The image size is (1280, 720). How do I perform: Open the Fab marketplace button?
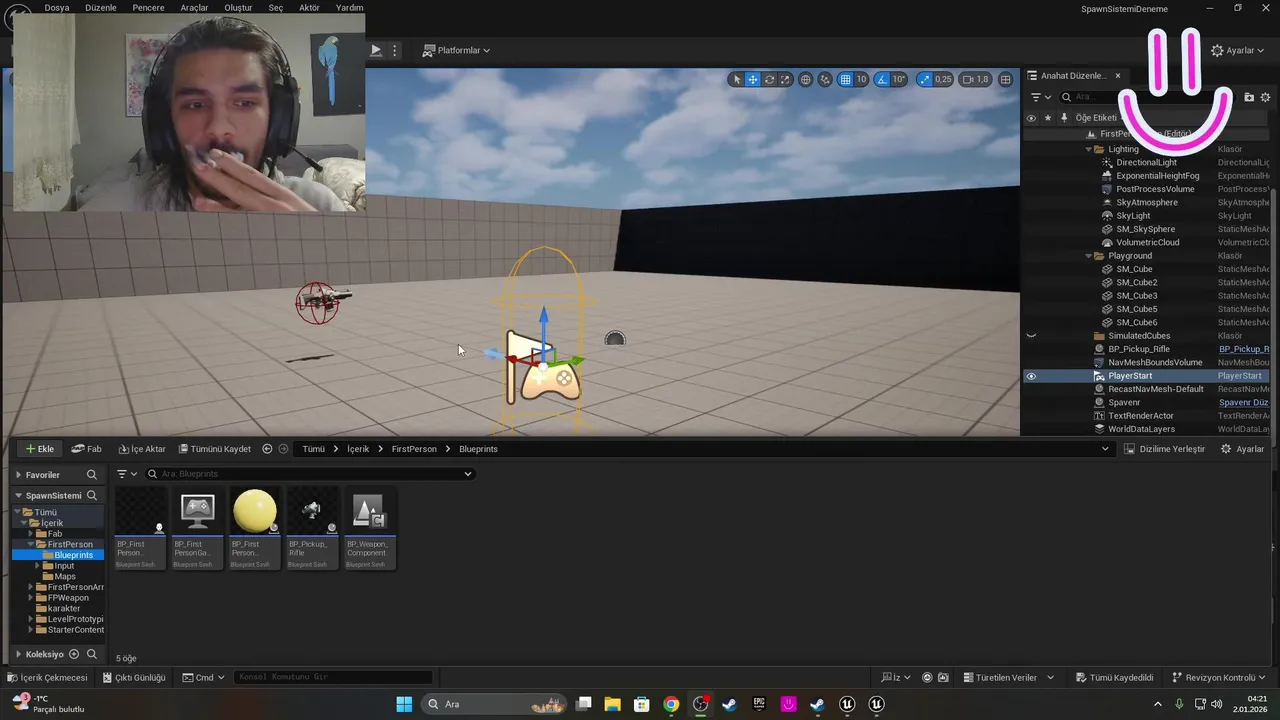point(87,449)
